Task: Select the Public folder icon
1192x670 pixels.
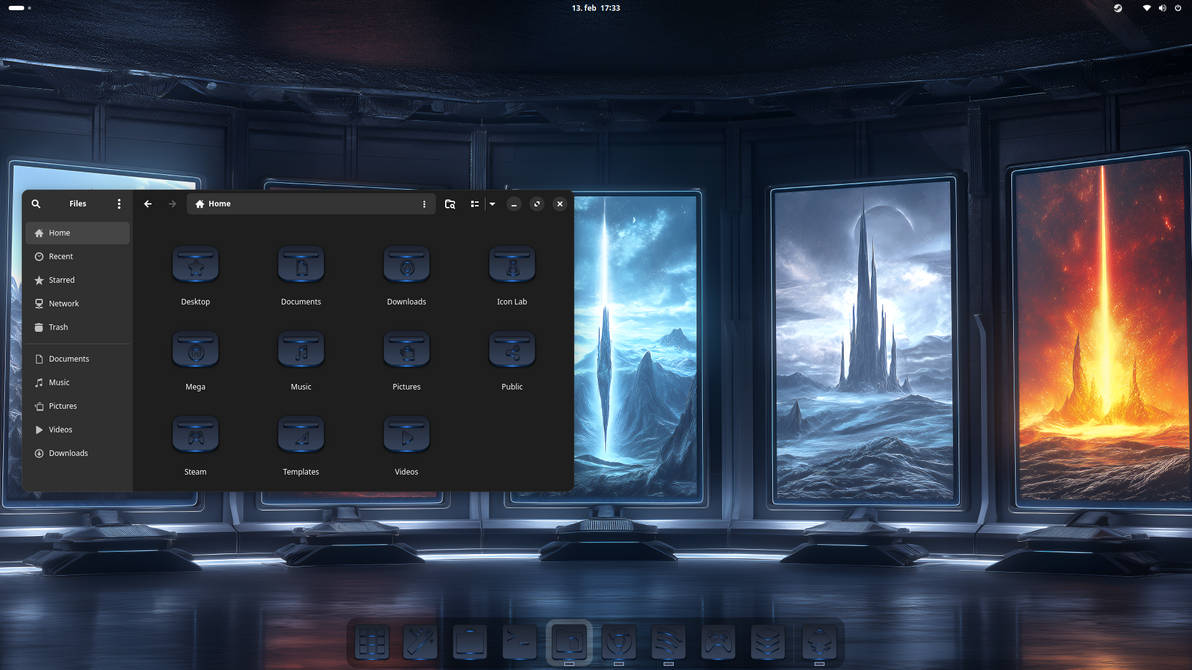Action: pyautogui.click(x=512, y=350)
